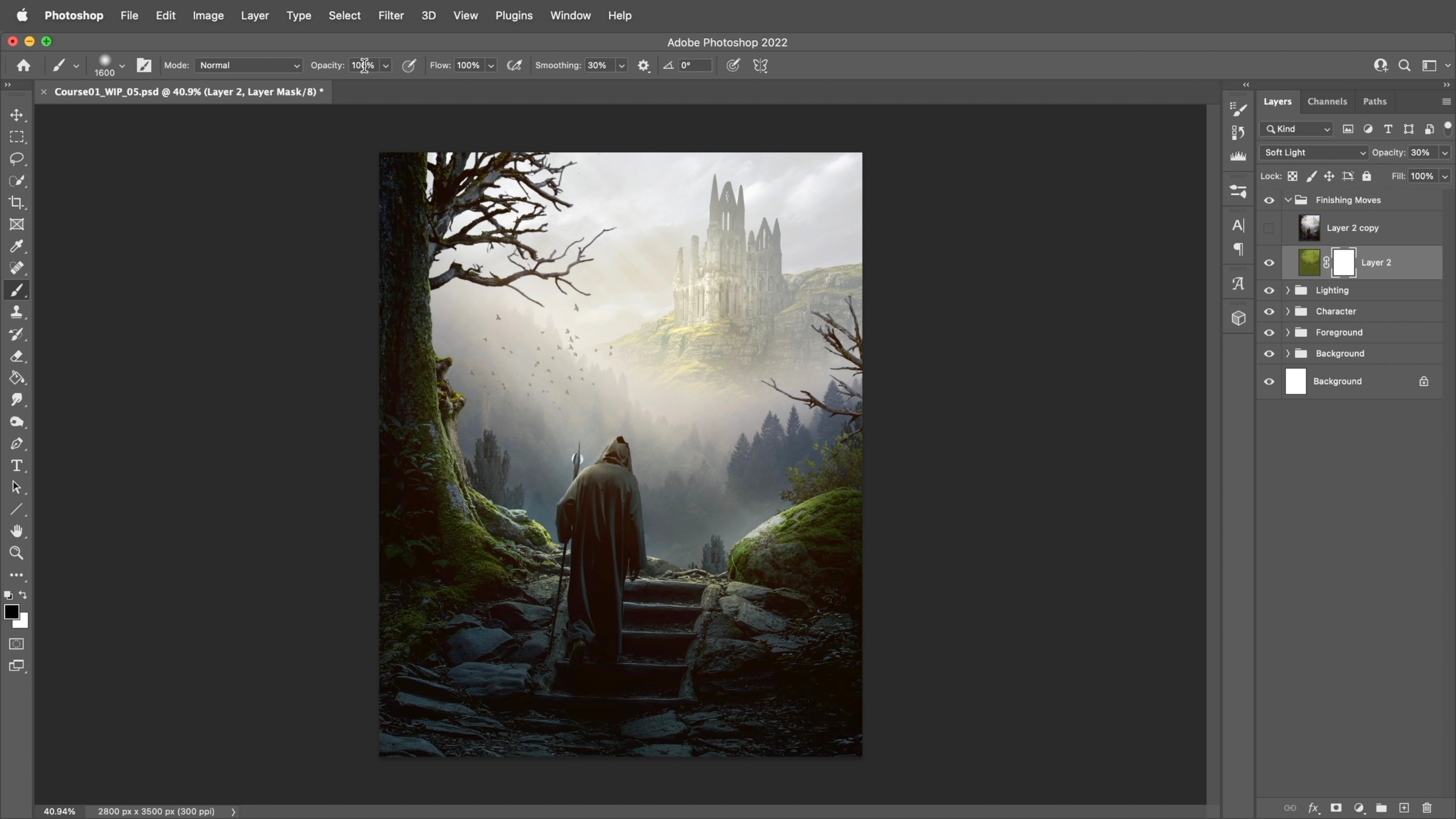Viewport: 1456px width, 819px height.
Task: Hide the Finishing Moves group
Action: (1269, 200)
